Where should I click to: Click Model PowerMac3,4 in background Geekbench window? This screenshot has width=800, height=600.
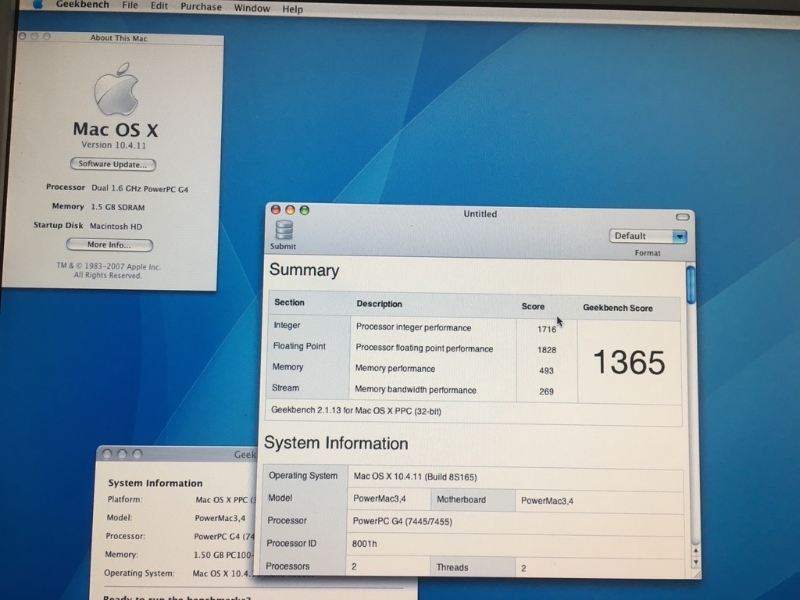tap(220, 518)
